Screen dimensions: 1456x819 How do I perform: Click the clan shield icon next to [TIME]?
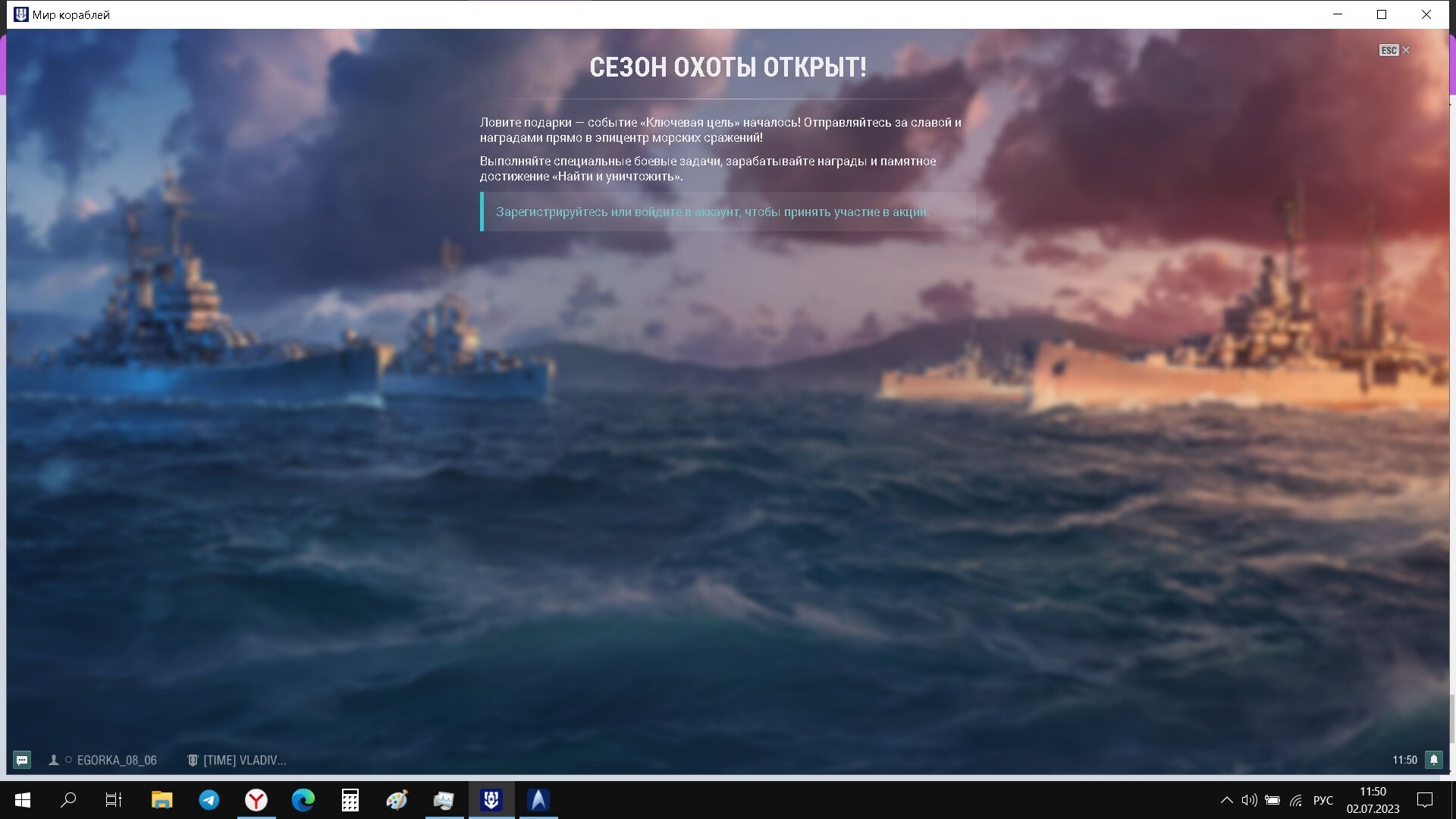tap(193, 760)
